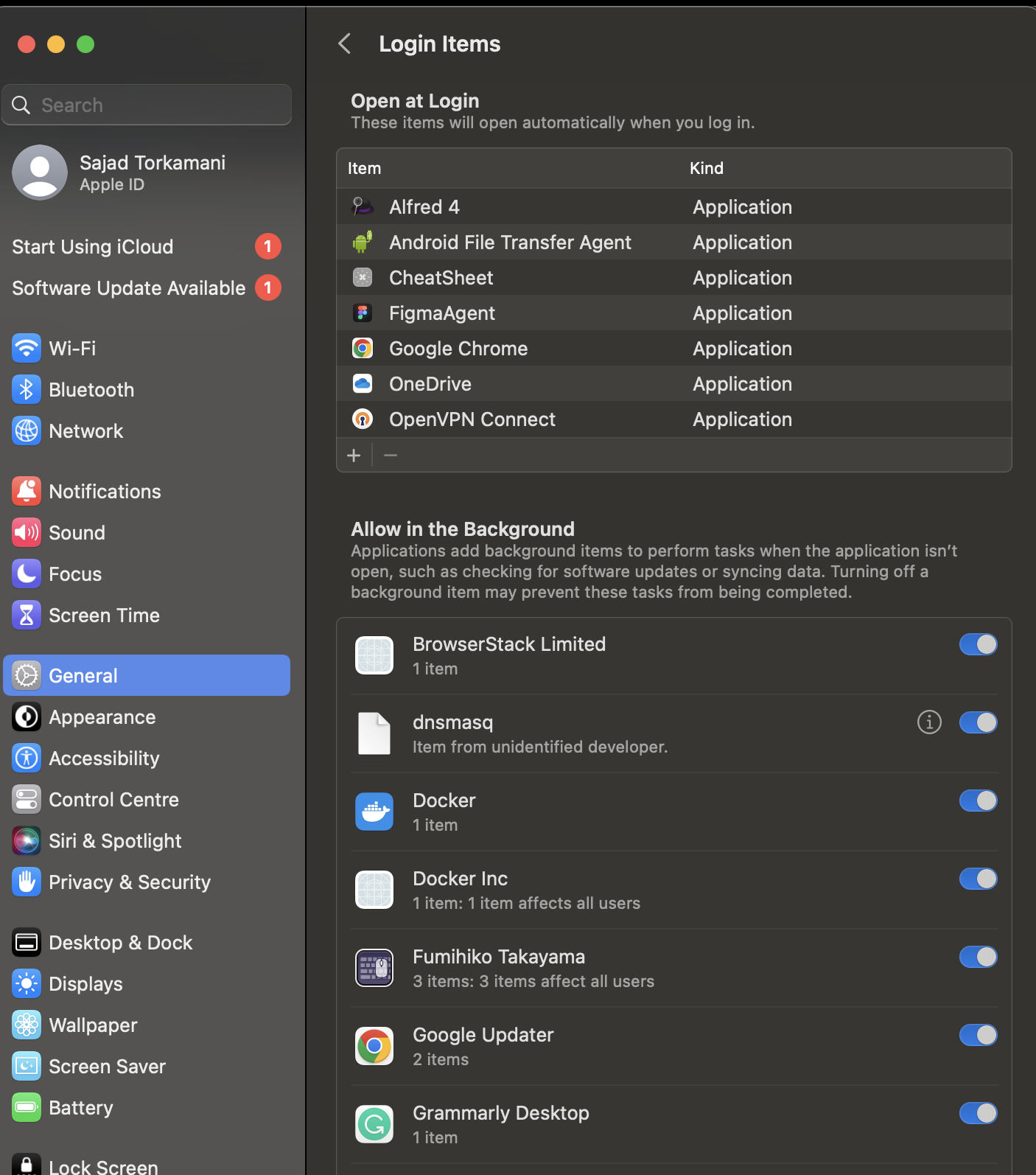Click the Search field
The height and width of the screenshot is (1175, 1036).
pyautogui.click(x=147, y=105)
